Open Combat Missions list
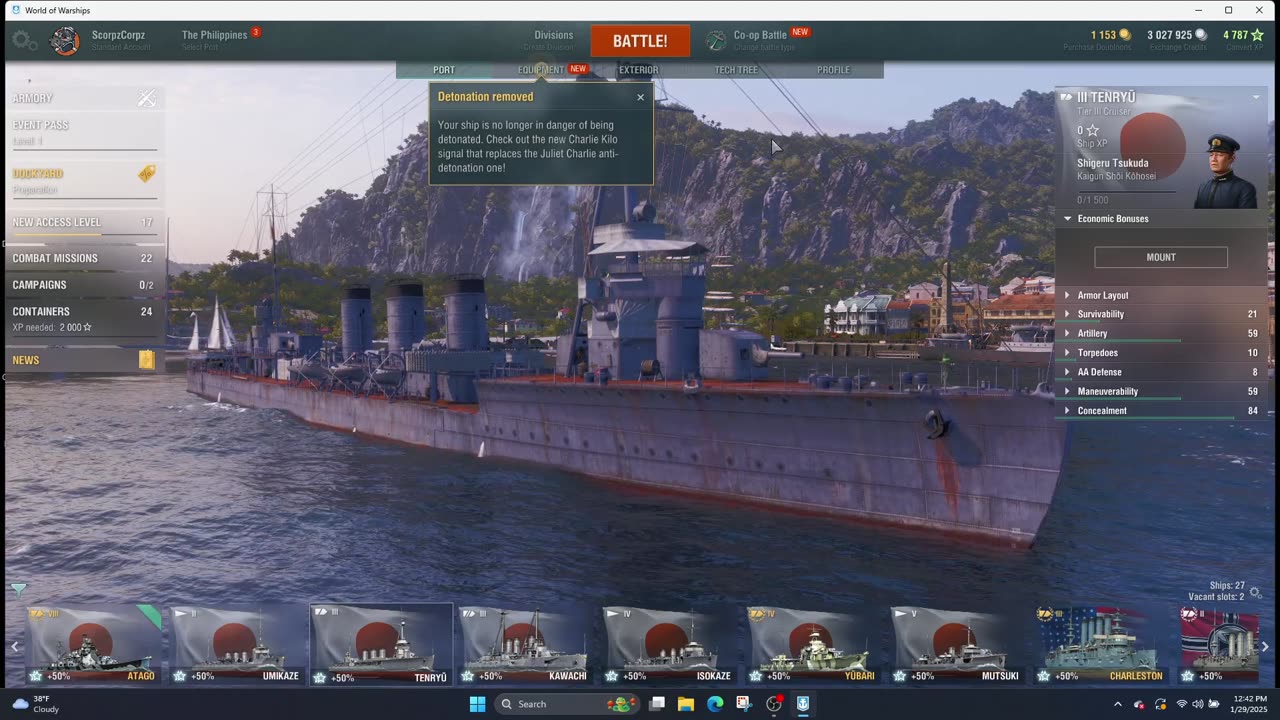This screenshot has width=1280, height=720. click(x=84, y=259)
